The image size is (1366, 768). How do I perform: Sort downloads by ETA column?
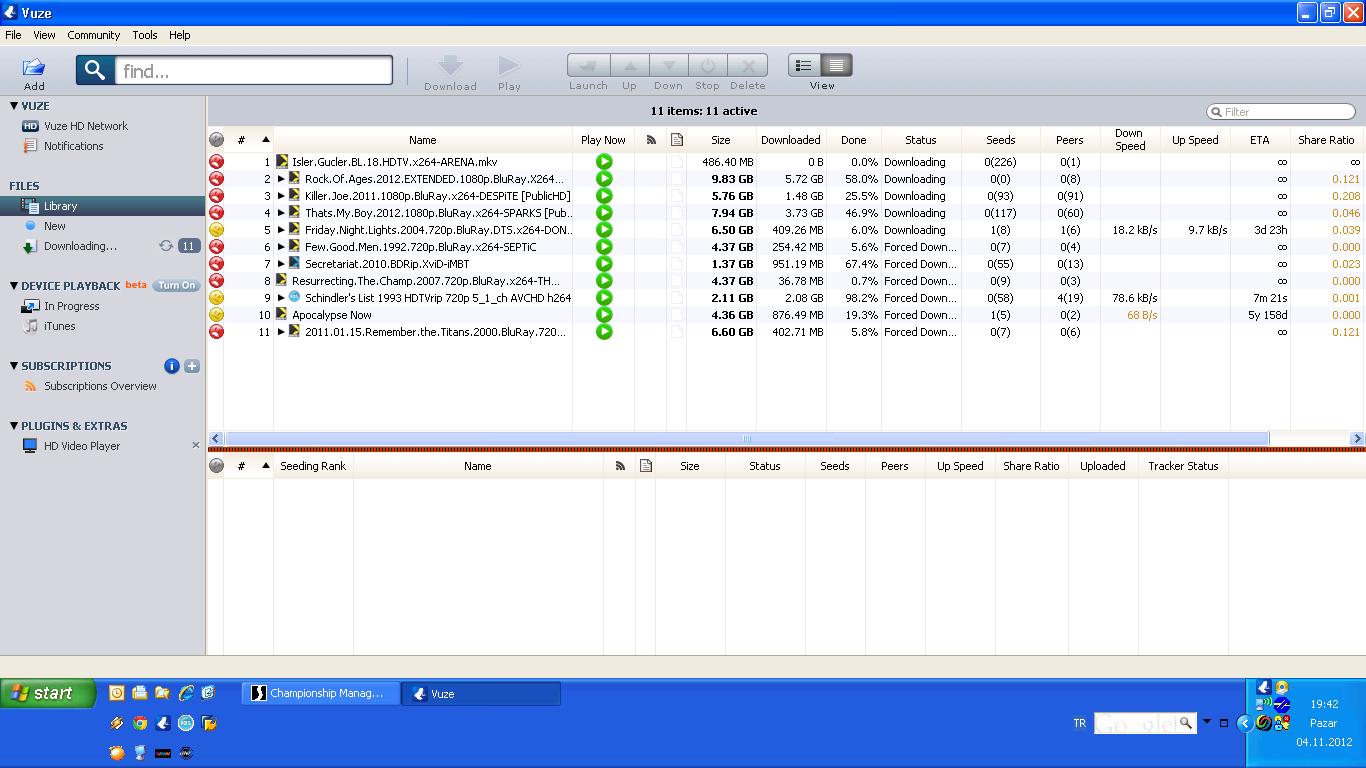1259,140
